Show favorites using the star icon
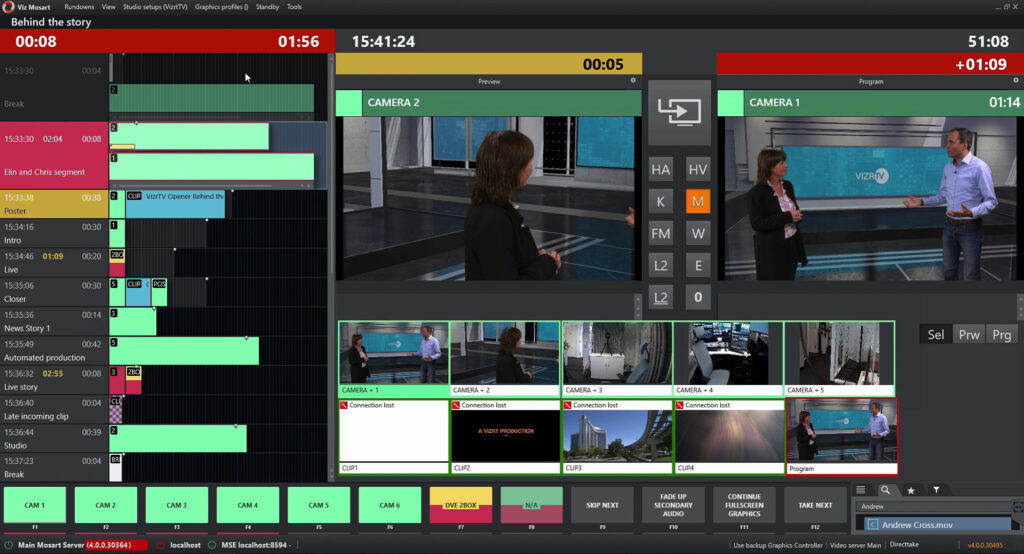The height and width of the screenshot is (554, 1024). [910, 490]
